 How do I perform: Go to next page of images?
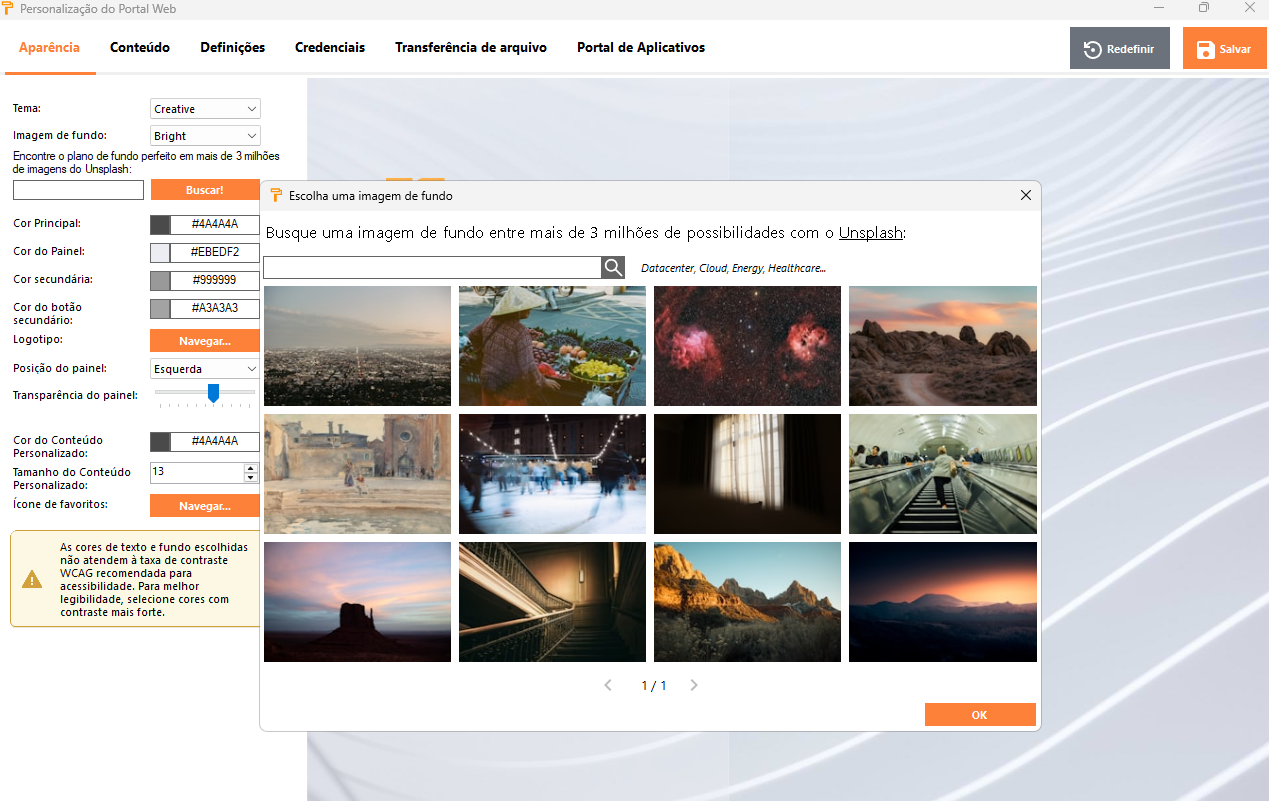click(694, 686)
